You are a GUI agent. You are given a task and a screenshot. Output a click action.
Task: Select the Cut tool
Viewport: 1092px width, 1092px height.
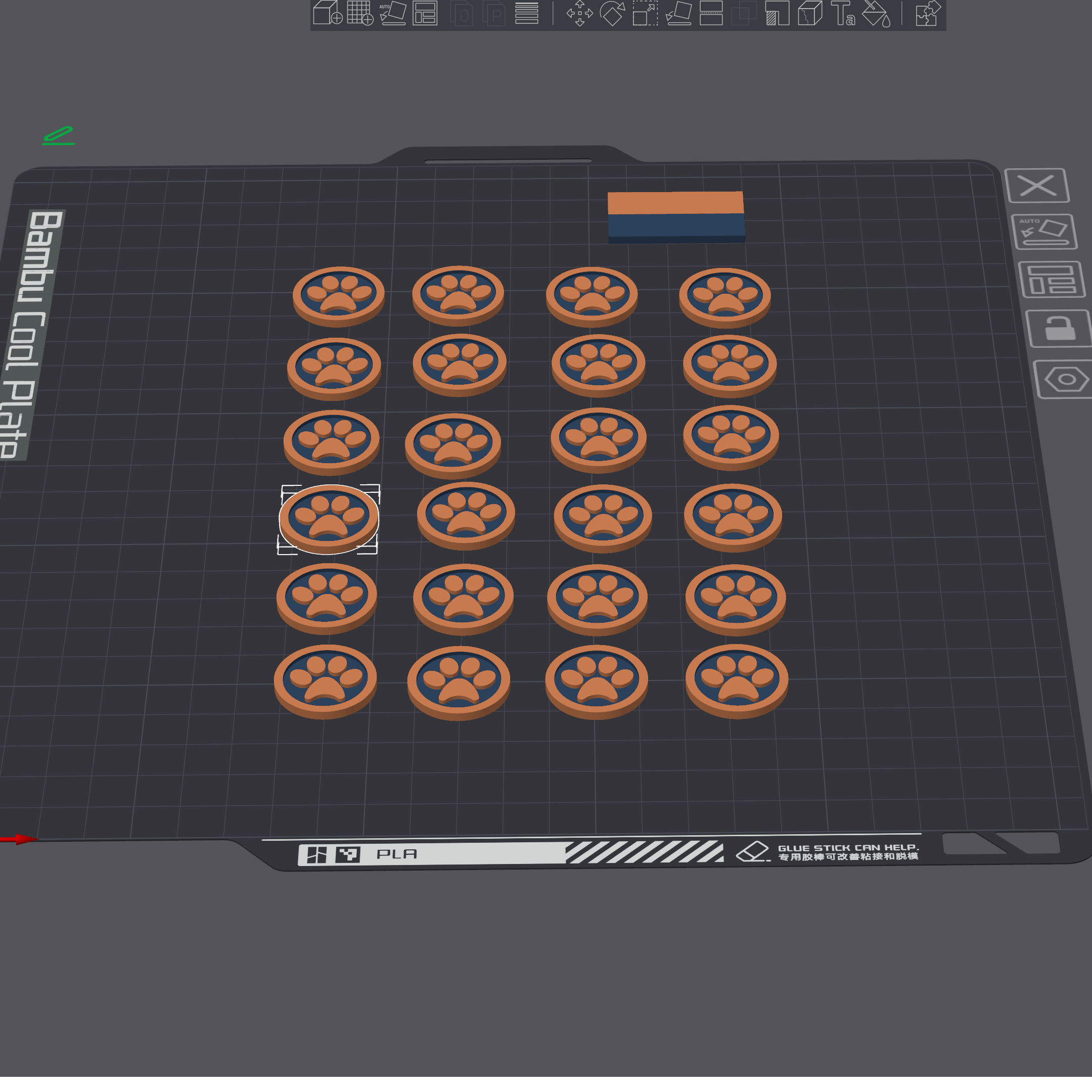click(711, 13)
